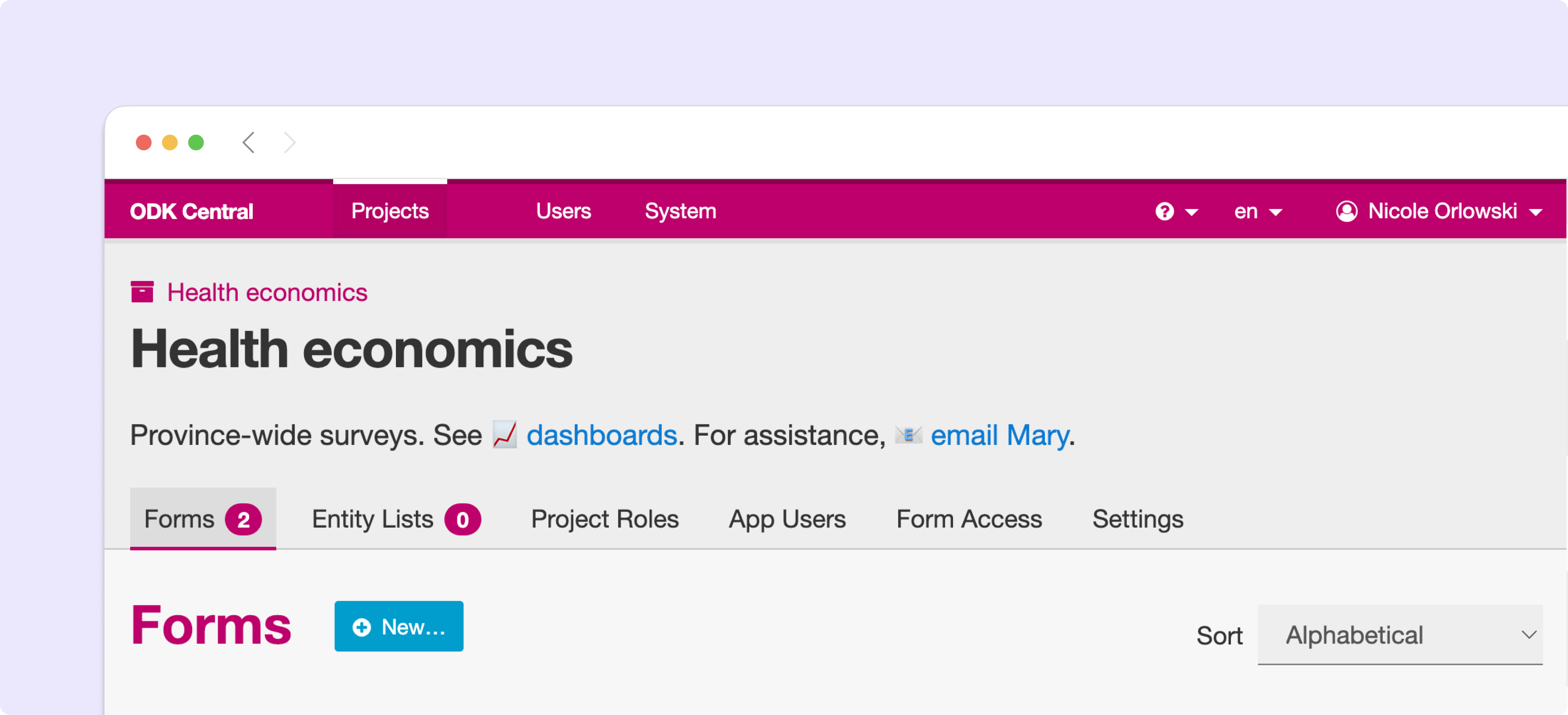
Task: Click the archive box icon beside the breadcrumb
Action: [142, 292]
